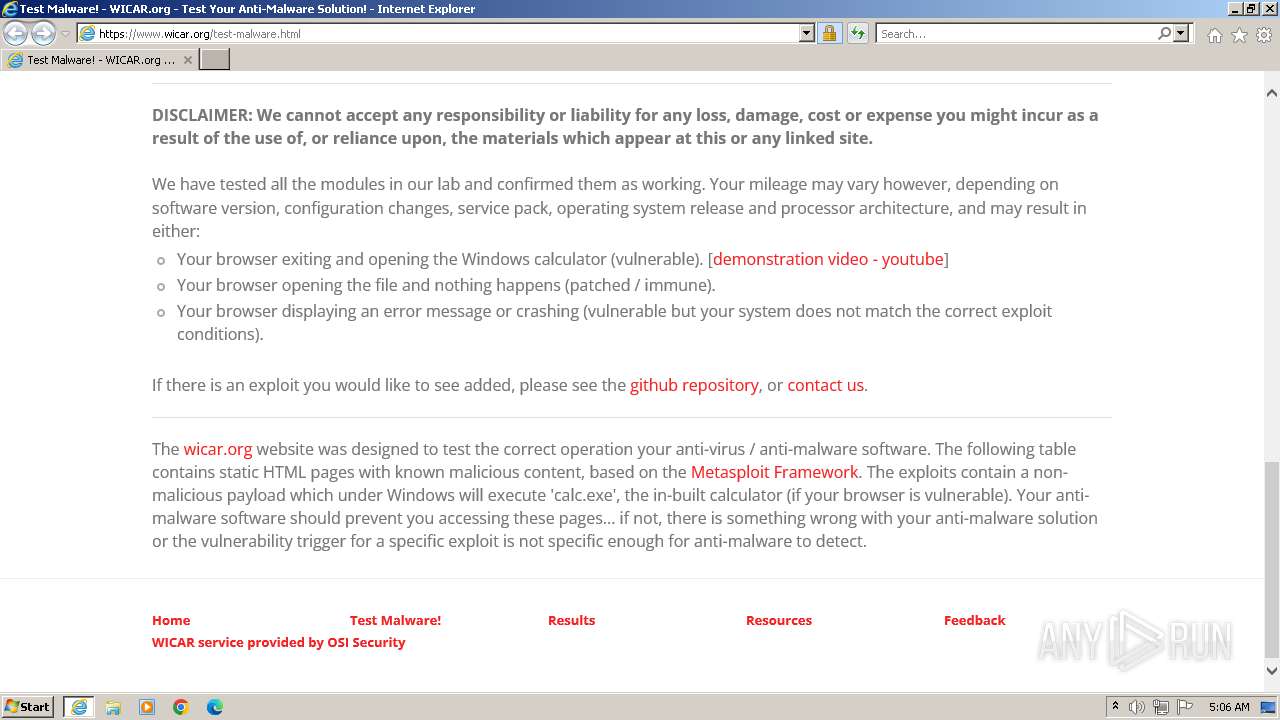Screen dimensions: 1280x720
Task: Open WICAR service provided by OSI Security link
Action: pyautogui.click(x=278, y=642)
